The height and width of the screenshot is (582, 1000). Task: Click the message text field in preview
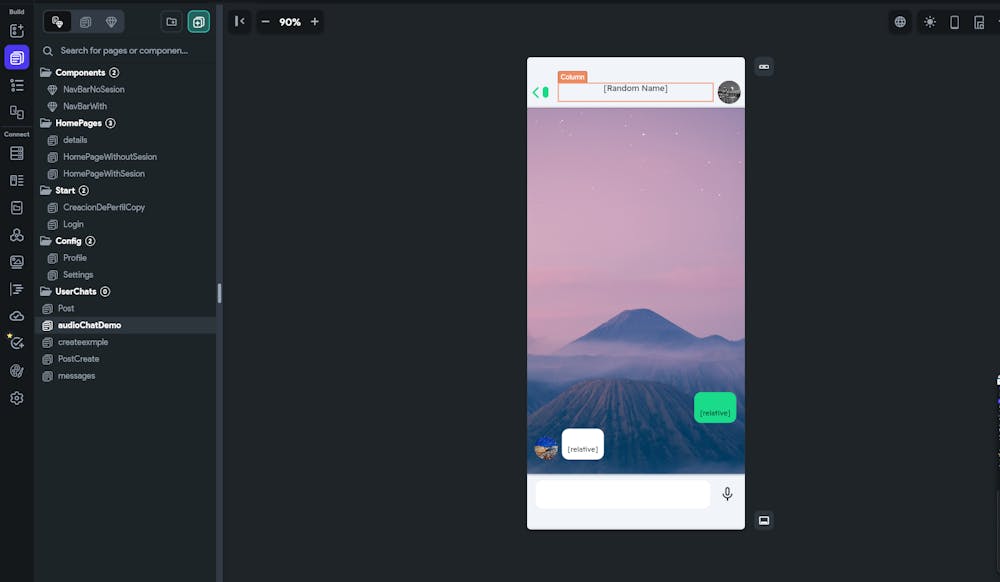[622, 494]
